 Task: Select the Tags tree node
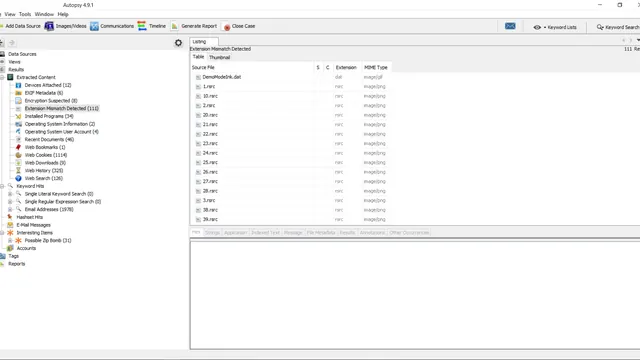coord(13,256)
